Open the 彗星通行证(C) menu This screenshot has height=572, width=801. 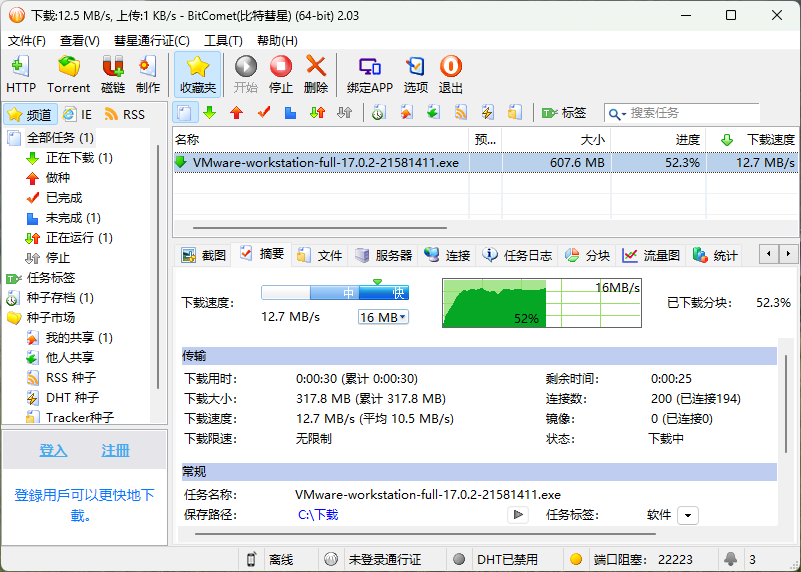coord(151,41)
